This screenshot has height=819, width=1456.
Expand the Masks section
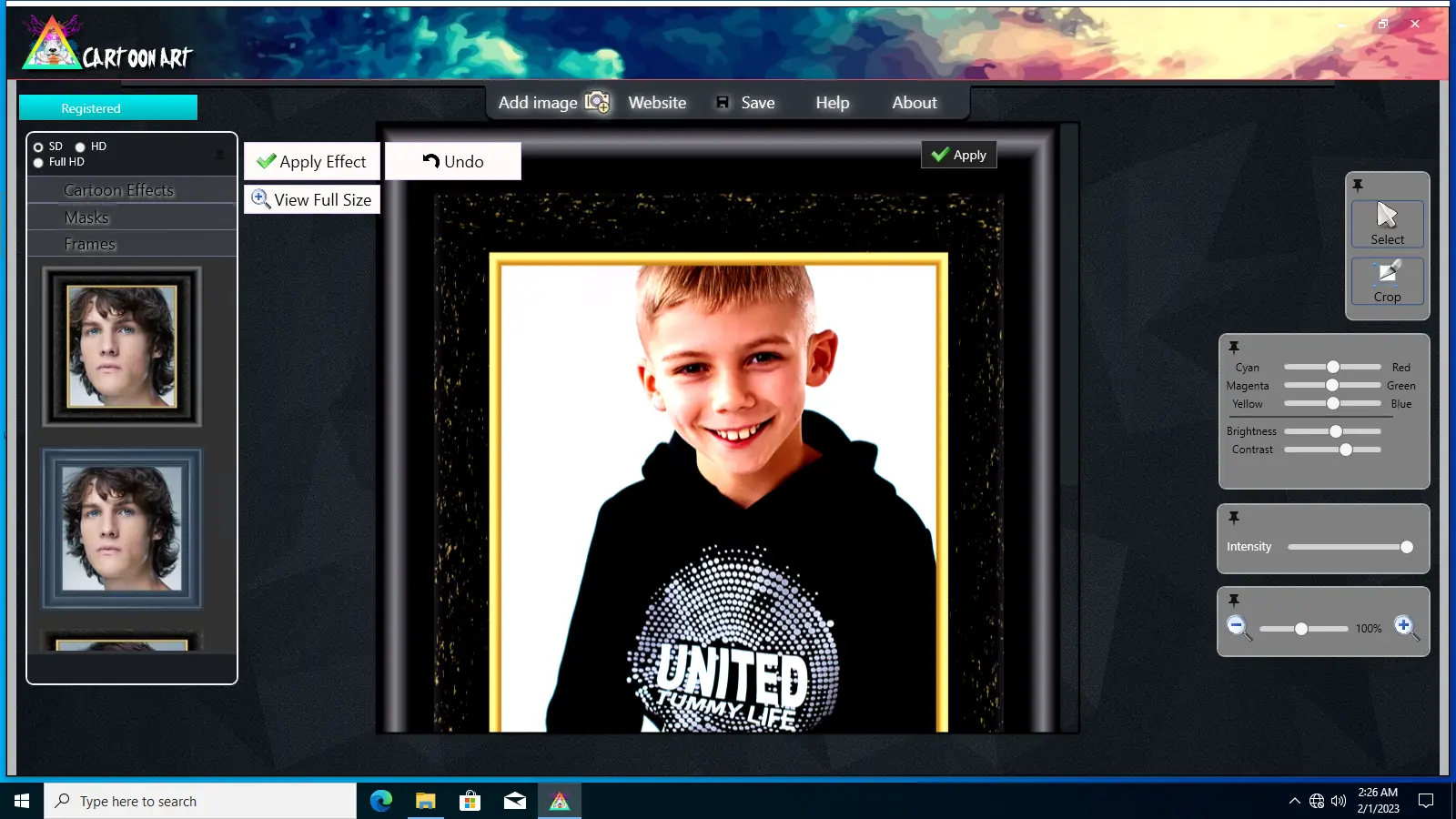point(132,217)
